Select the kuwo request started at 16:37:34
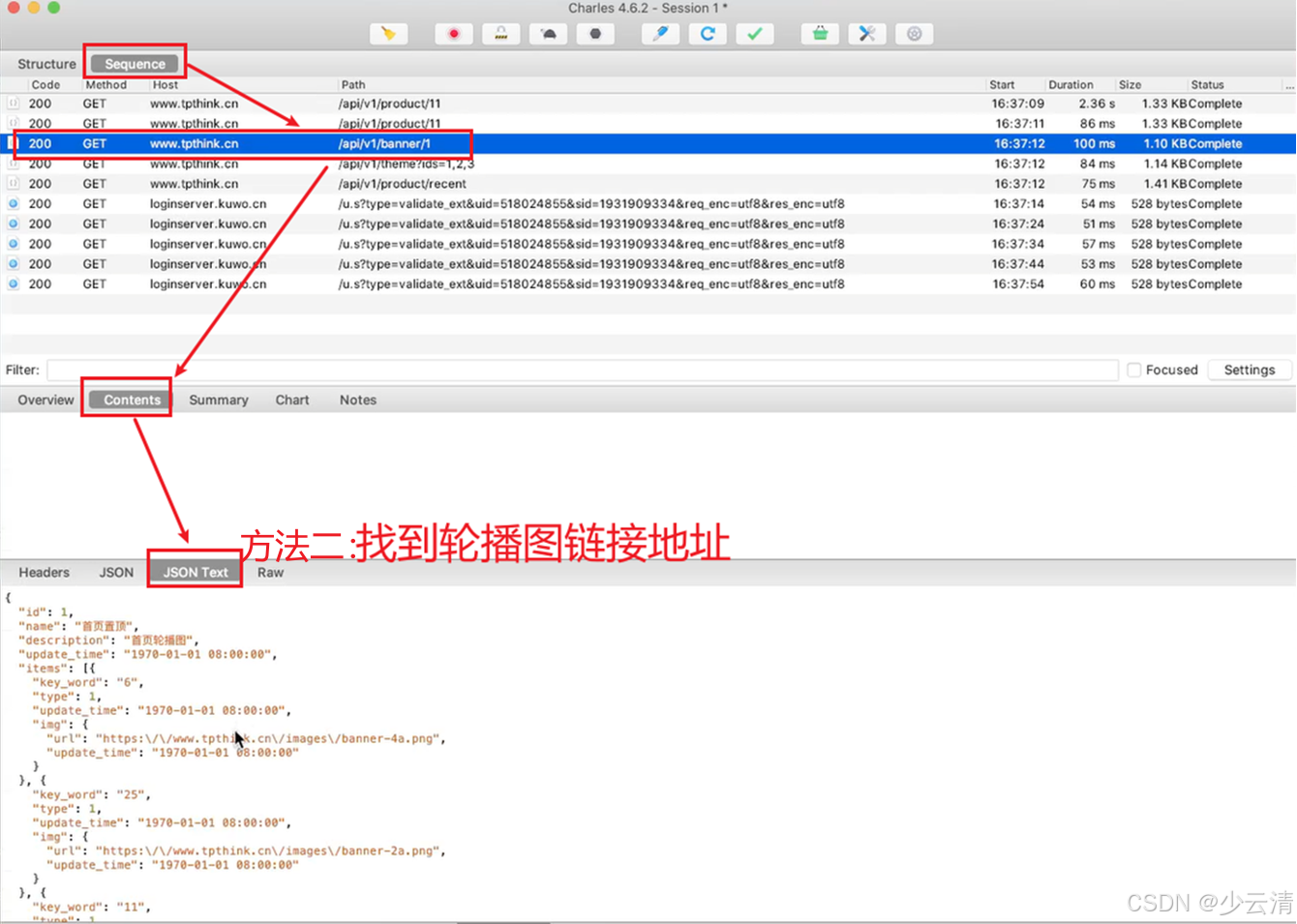The width and height of the screenshot is (1297, 924). point(648,244)
